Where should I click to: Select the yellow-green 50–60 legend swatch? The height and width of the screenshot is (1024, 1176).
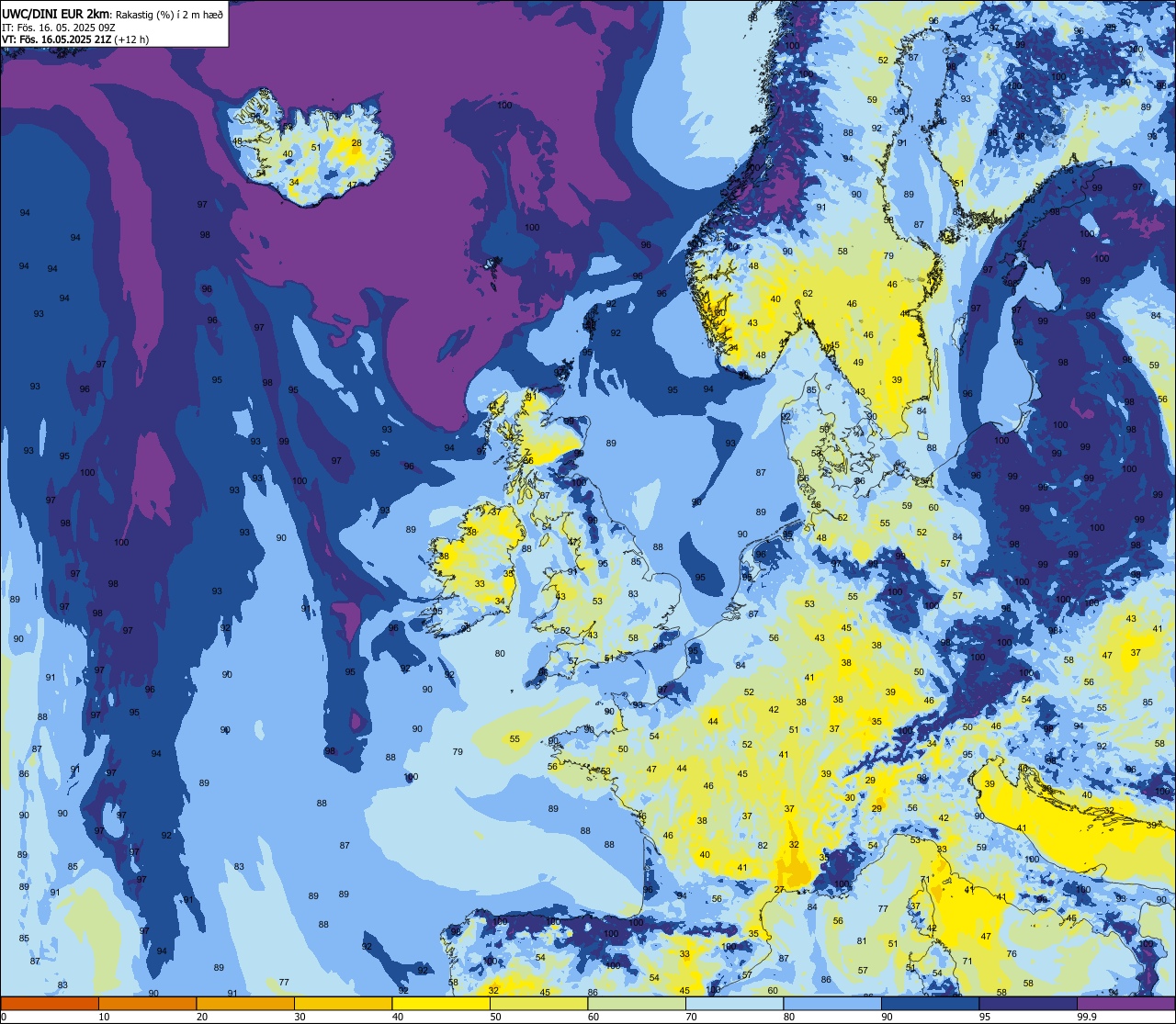coord(538,1003)
